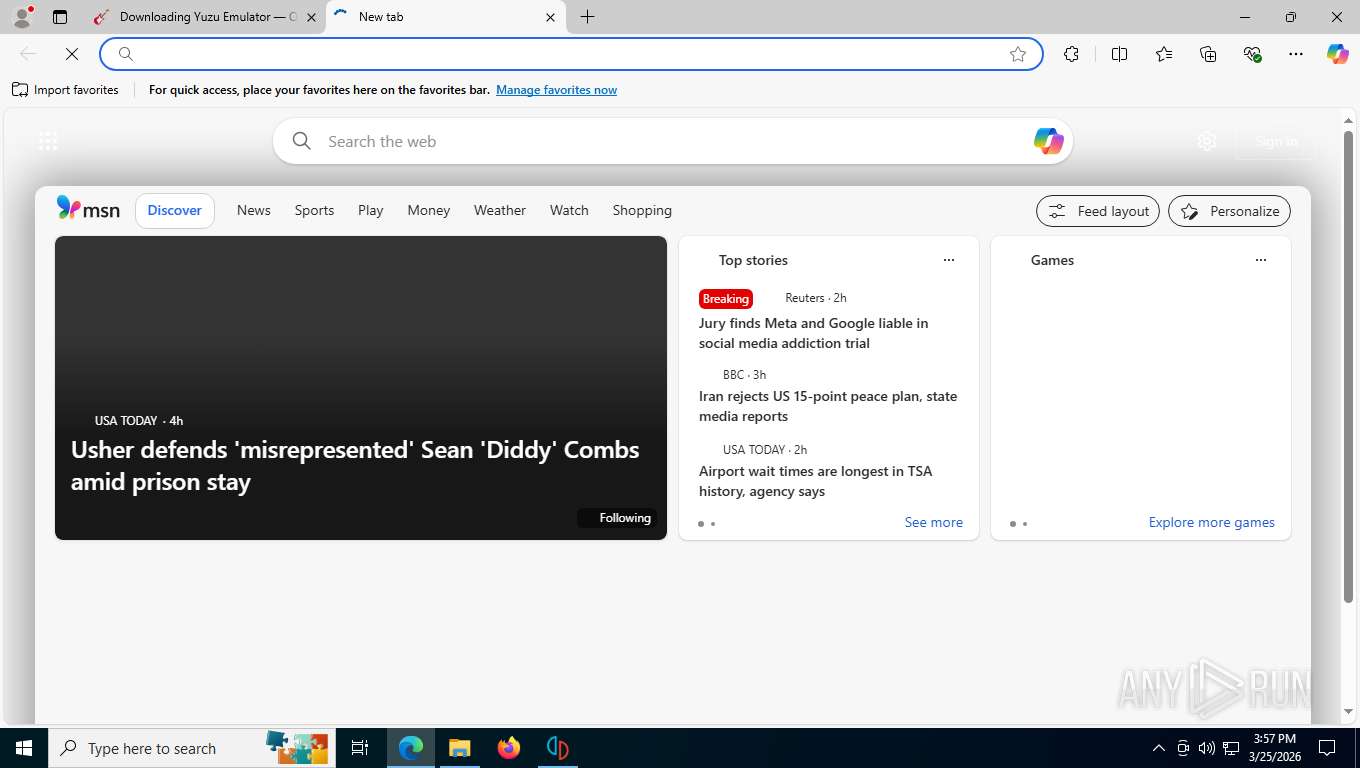Open File Explorer from the taskbar

click(x=459, y=748)
